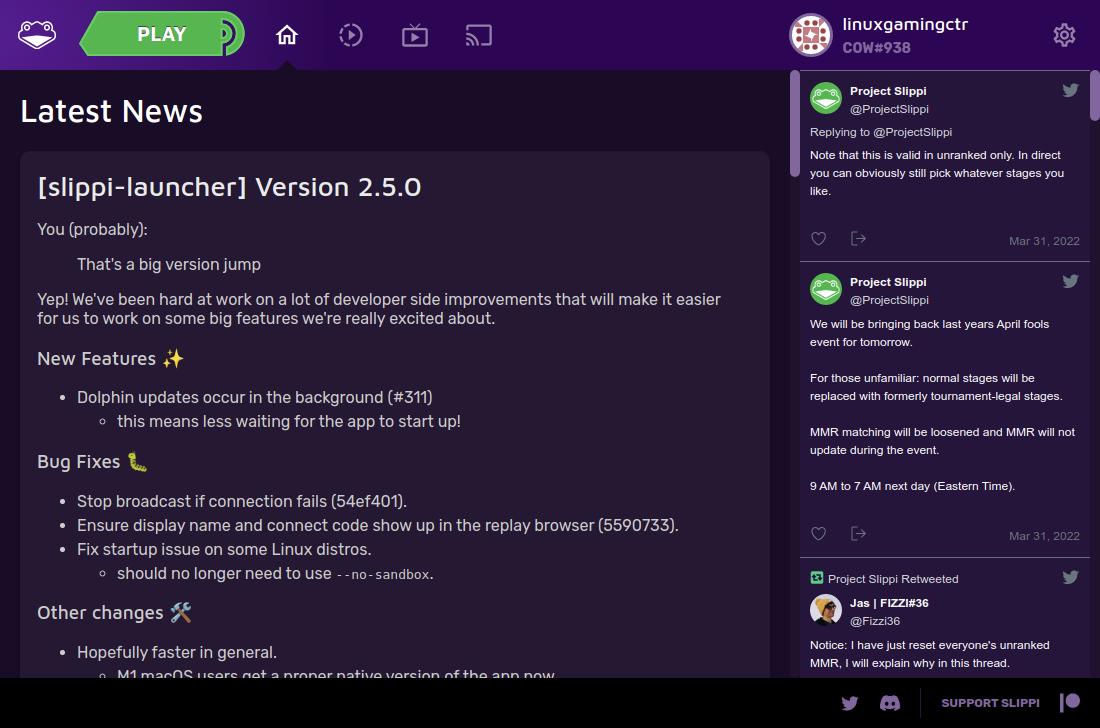Click SUPPORT SLIPPI link
Viewport: 1100px width, 728px height.
click(x=990, y=703)
